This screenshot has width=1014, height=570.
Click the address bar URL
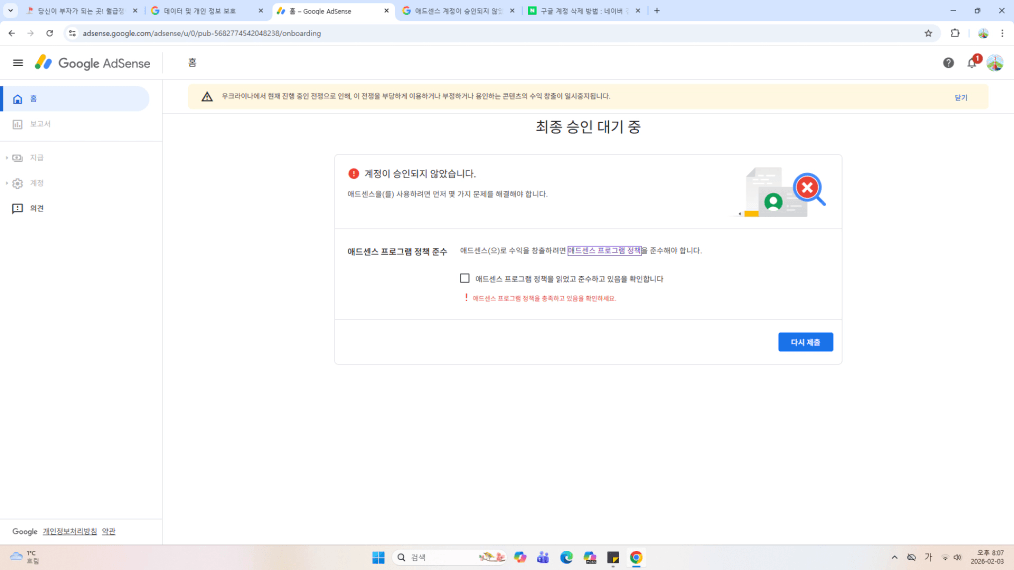202,33
